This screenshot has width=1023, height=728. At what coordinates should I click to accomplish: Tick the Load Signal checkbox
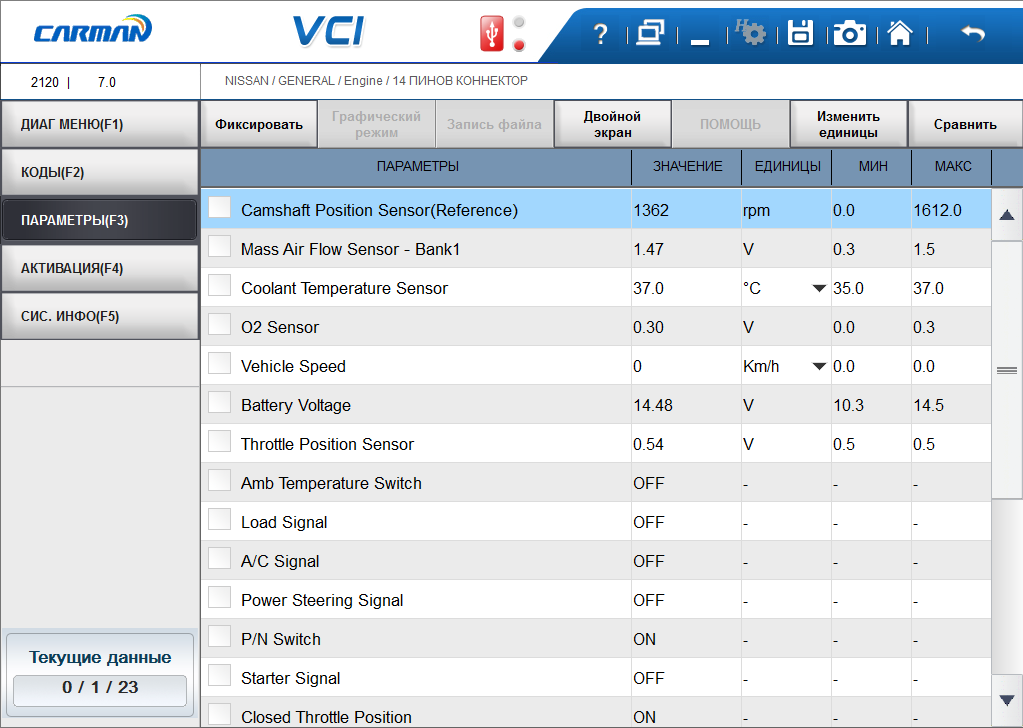[219, 520]
